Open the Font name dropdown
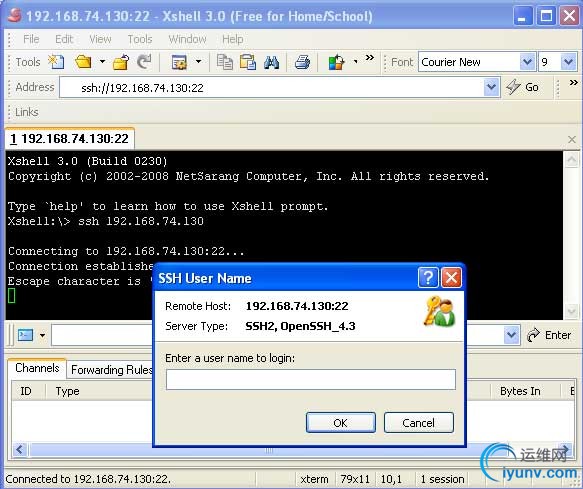The width and height of the screenshot is (583, 489). (527, 62)
